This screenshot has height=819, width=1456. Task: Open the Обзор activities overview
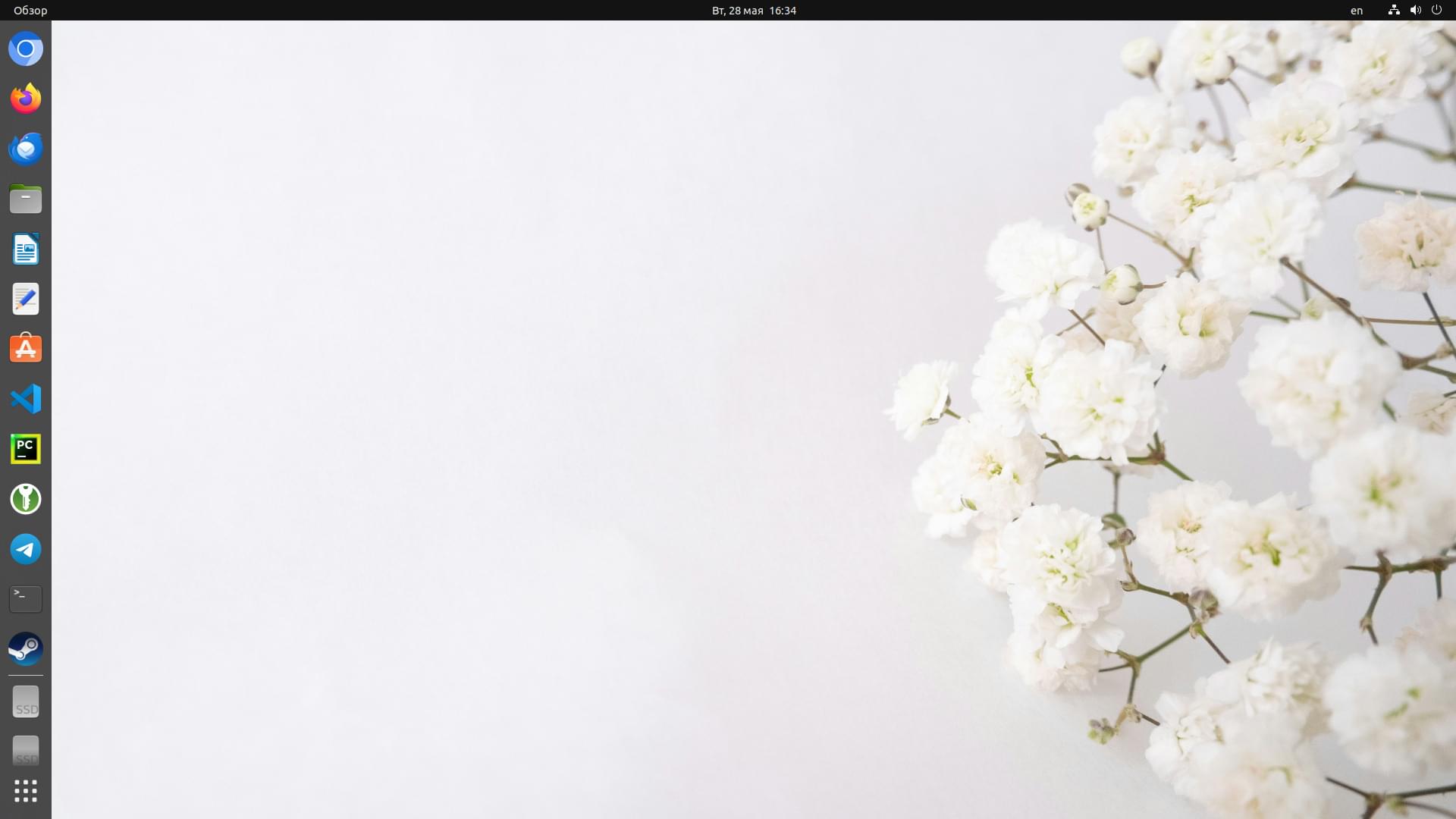click(30, 10)
